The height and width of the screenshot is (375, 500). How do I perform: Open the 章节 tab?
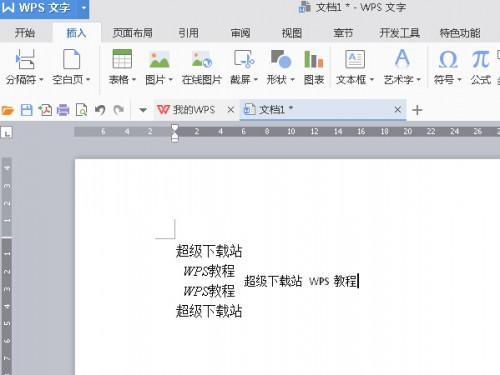click(343, 33)
